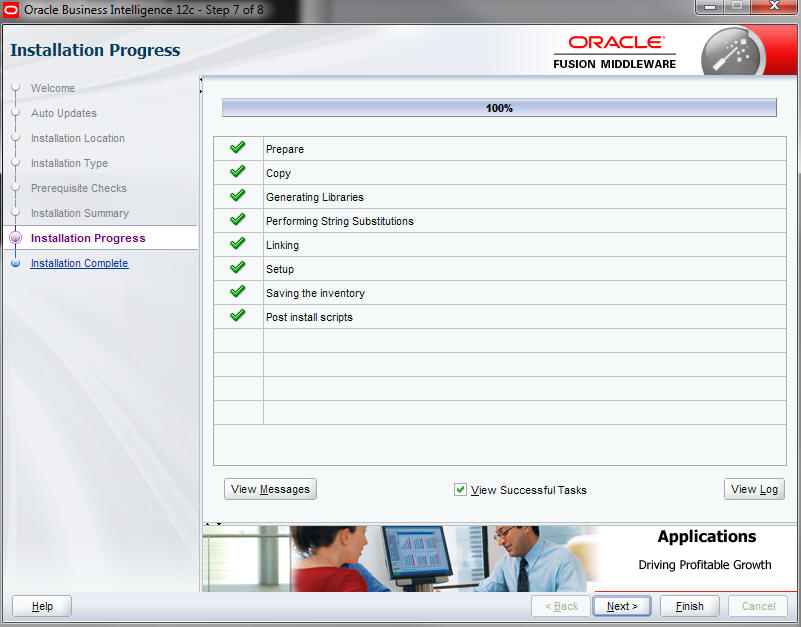Viewport: 801px width, 627px height.
Task: Select Installation Progress in the step list
Action: (88, 238)
